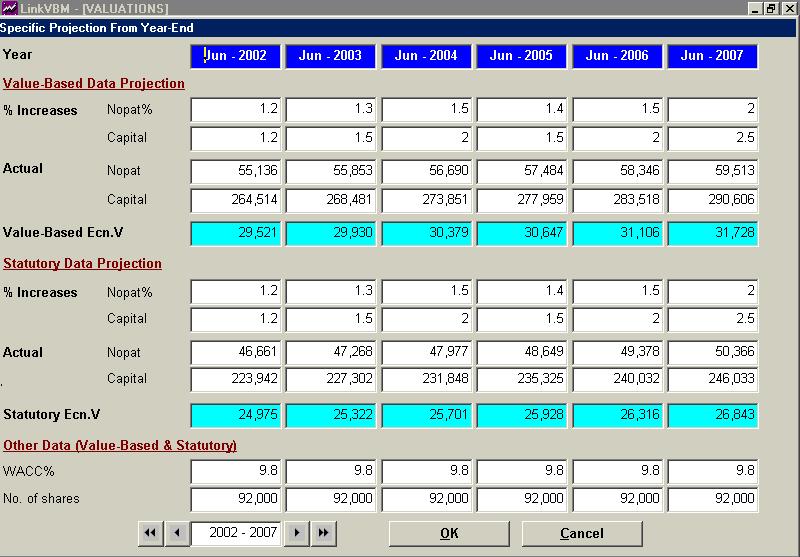
Task: Click Statutory Capital value 240,032
Action: (617, 379)
